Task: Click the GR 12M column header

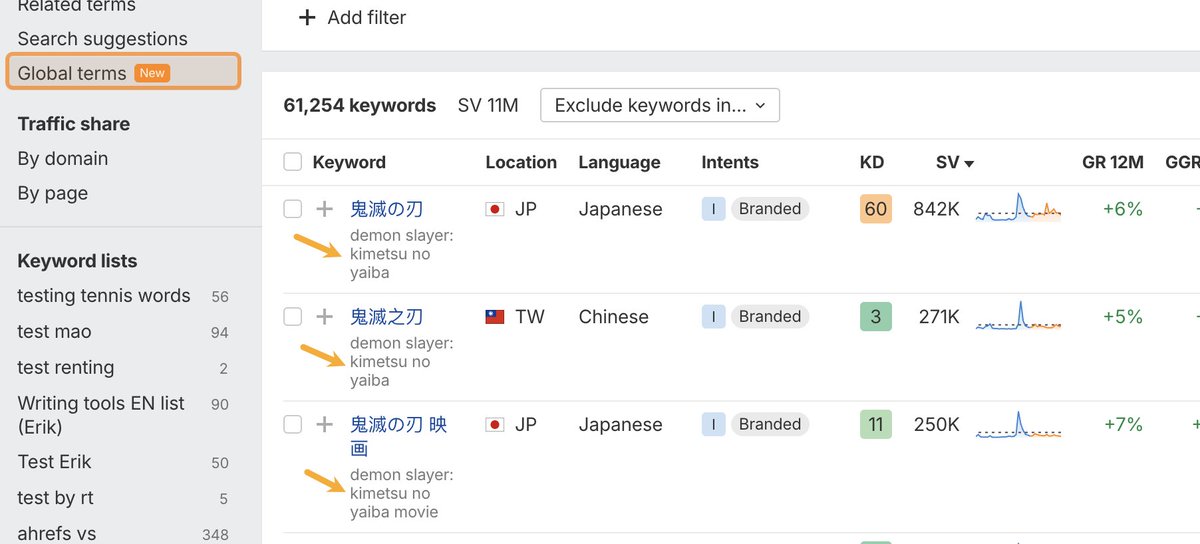Action: [x=1112, y=162]
